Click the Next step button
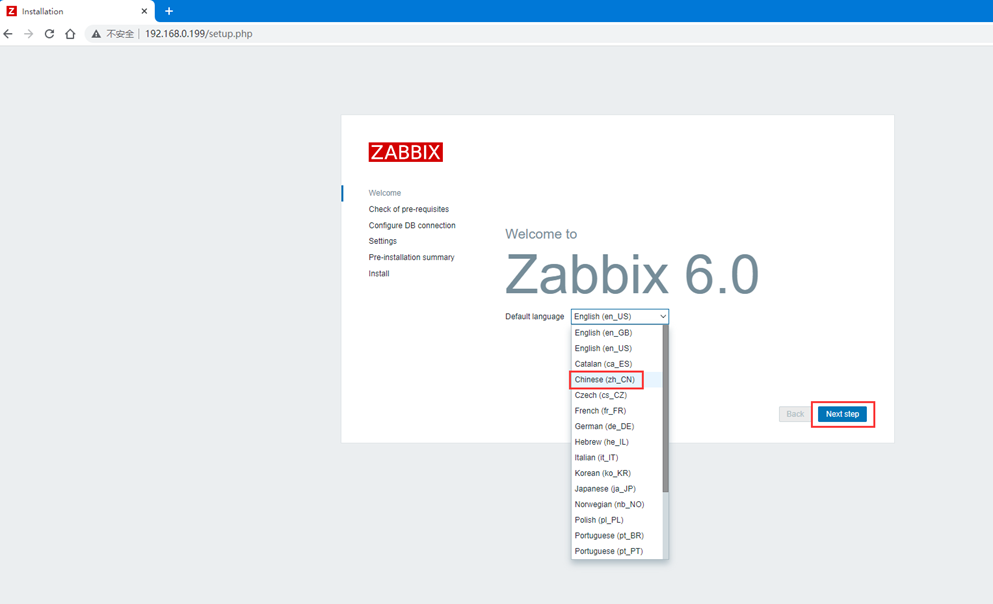993x604 pixels. click(842, 414)
